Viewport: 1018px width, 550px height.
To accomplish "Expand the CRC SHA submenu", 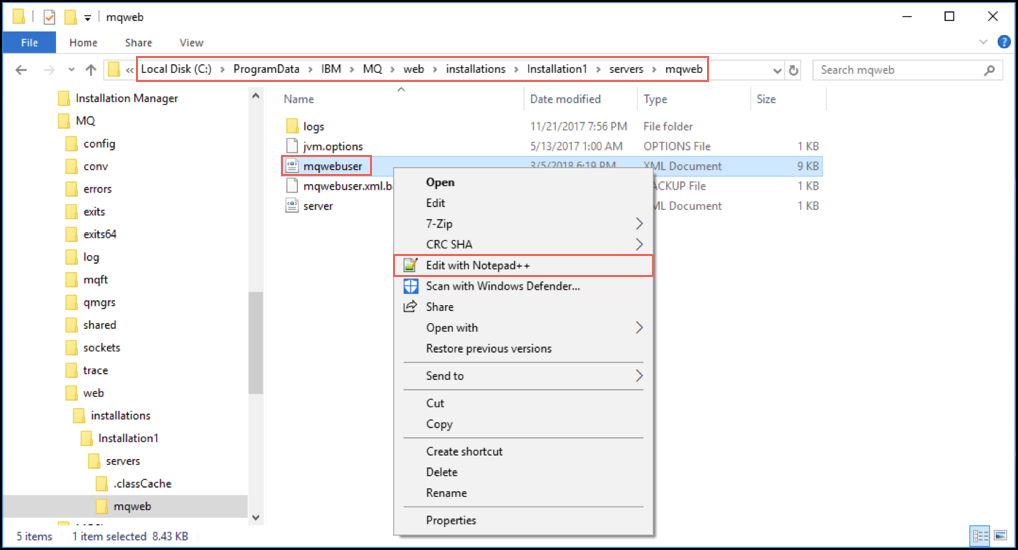I will (x=523, y=245).
